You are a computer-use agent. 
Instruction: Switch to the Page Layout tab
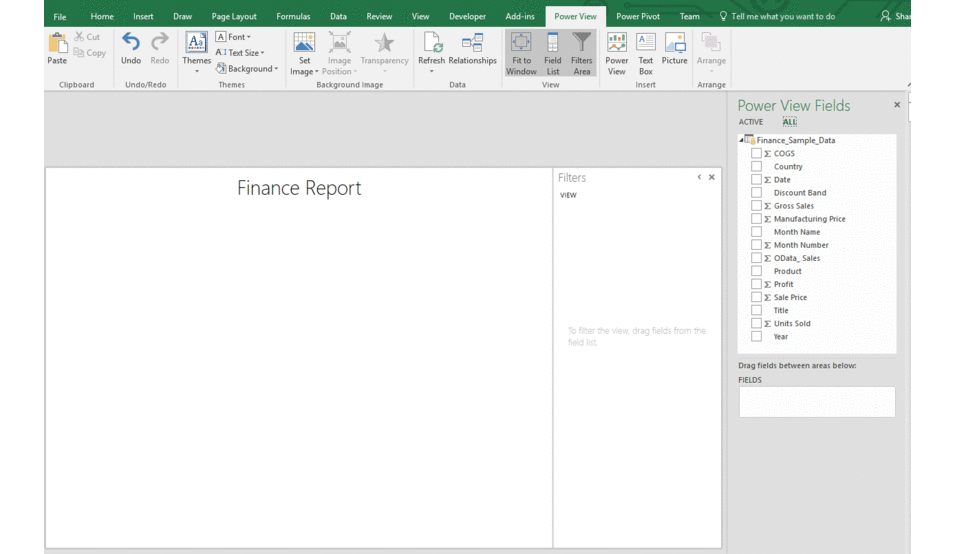pos(234,16)
